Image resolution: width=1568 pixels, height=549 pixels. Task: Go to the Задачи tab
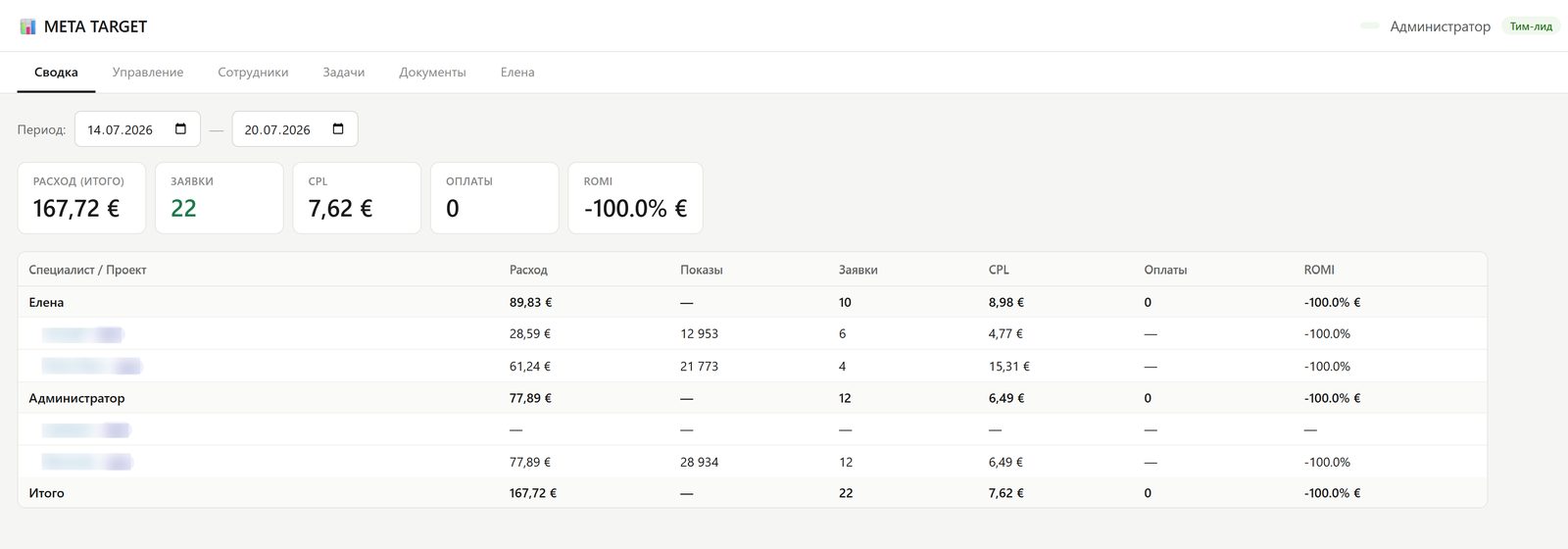pos(344,73)
